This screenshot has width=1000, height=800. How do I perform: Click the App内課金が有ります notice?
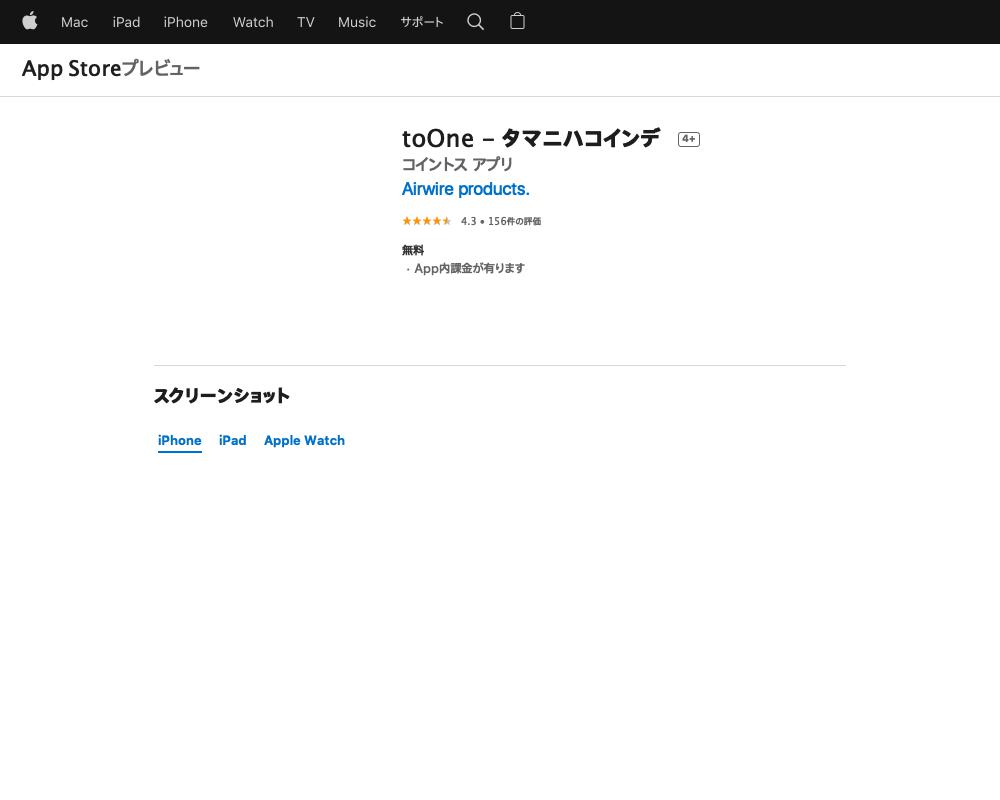(x=469, y=268)
